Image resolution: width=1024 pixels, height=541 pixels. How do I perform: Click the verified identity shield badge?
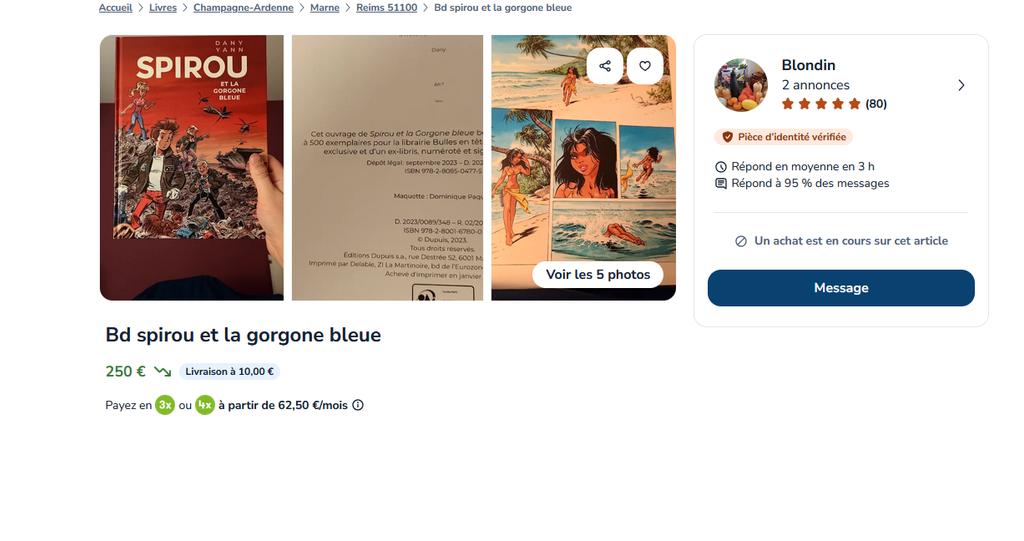click(783, 137)
